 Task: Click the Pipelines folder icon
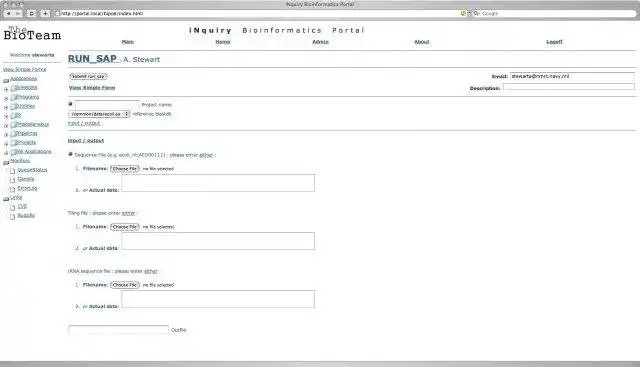click(14, 134)
